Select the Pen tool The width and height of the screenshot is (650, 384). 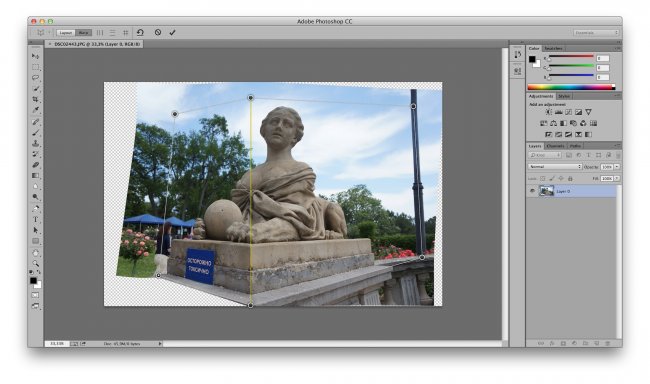tap(36, 209)
